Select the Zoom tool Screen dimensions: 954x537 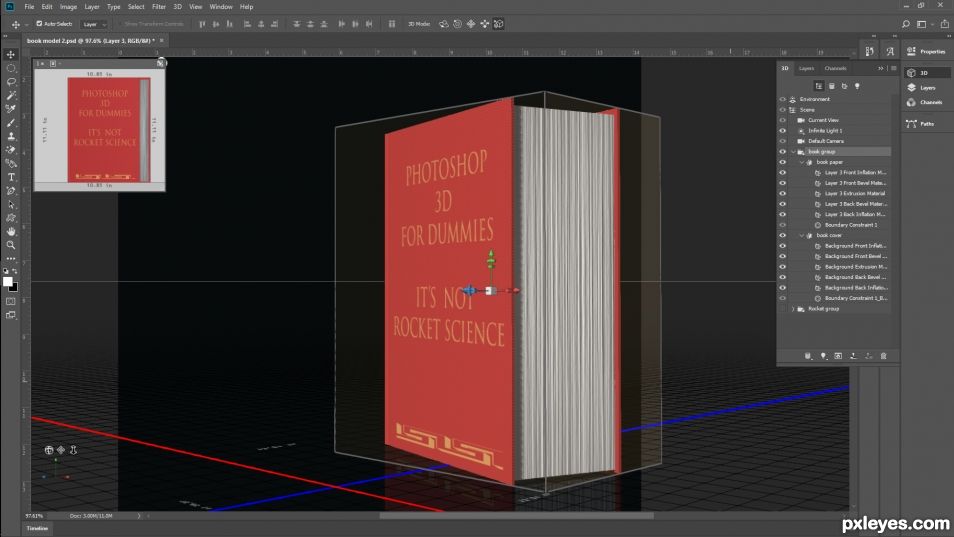point(11,245)
